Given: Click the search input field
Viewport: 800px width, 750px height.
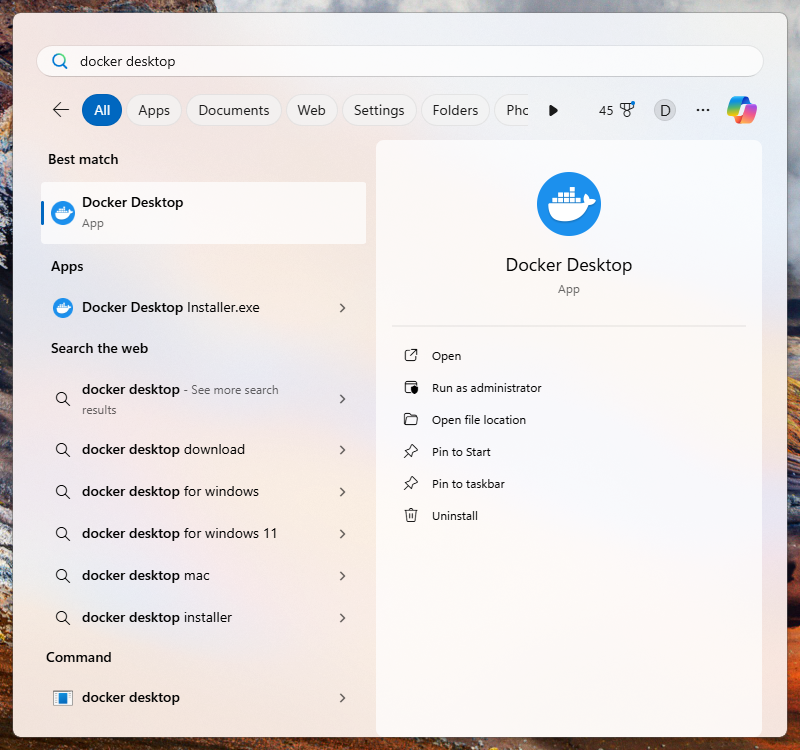Looking at the screenshot, I should 399,61.
